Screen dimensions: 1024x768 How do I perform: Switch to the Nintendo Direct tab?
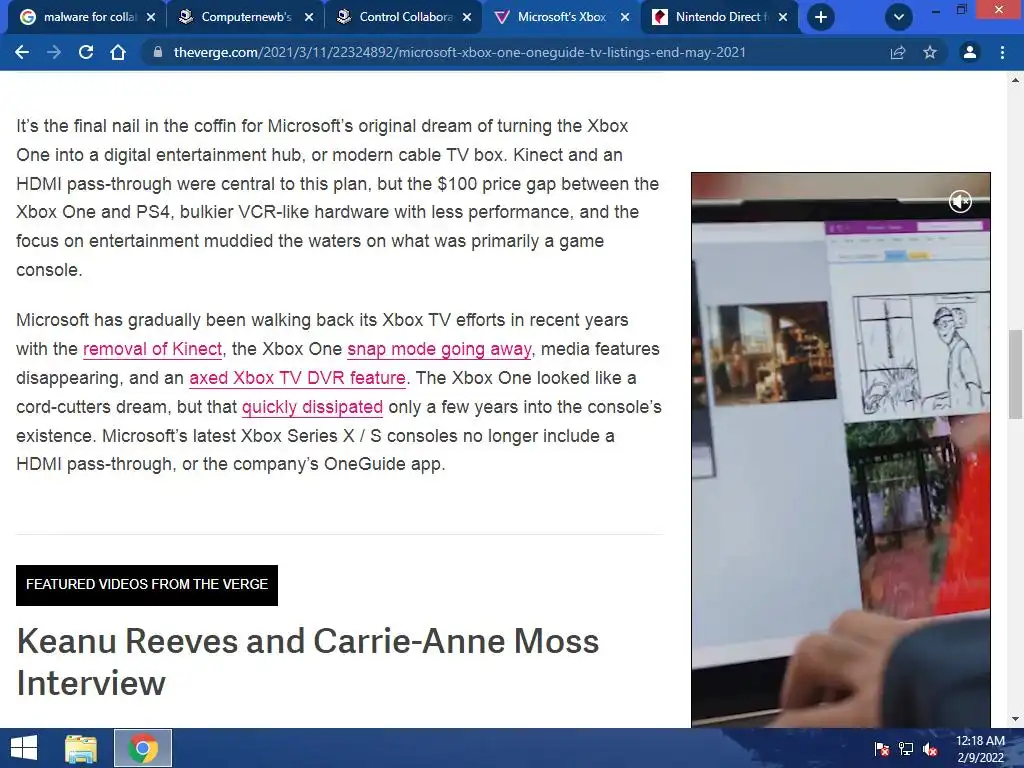[x=719, y=17]
